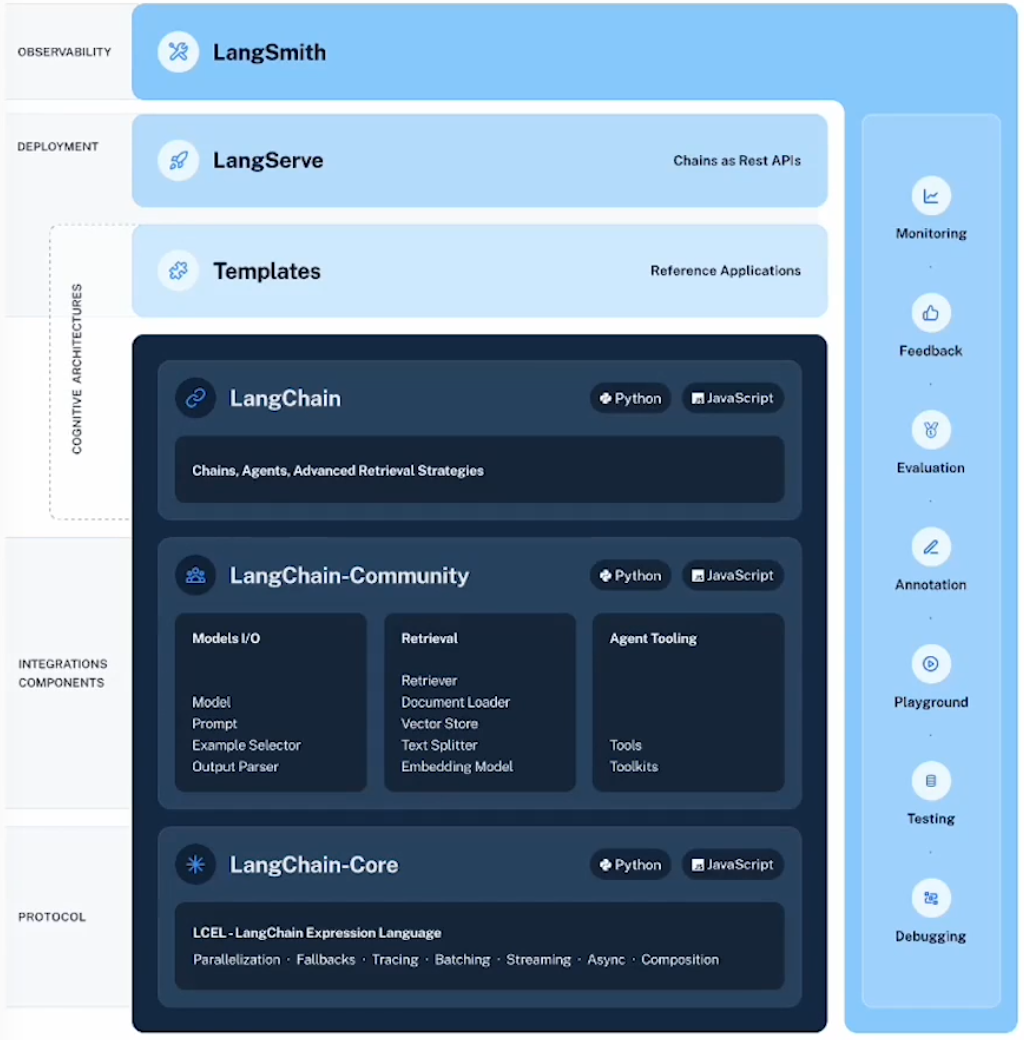Click 'Tracing' feature text
This screenshot has height=1040, width=1024.
click(x=395, y=960)
